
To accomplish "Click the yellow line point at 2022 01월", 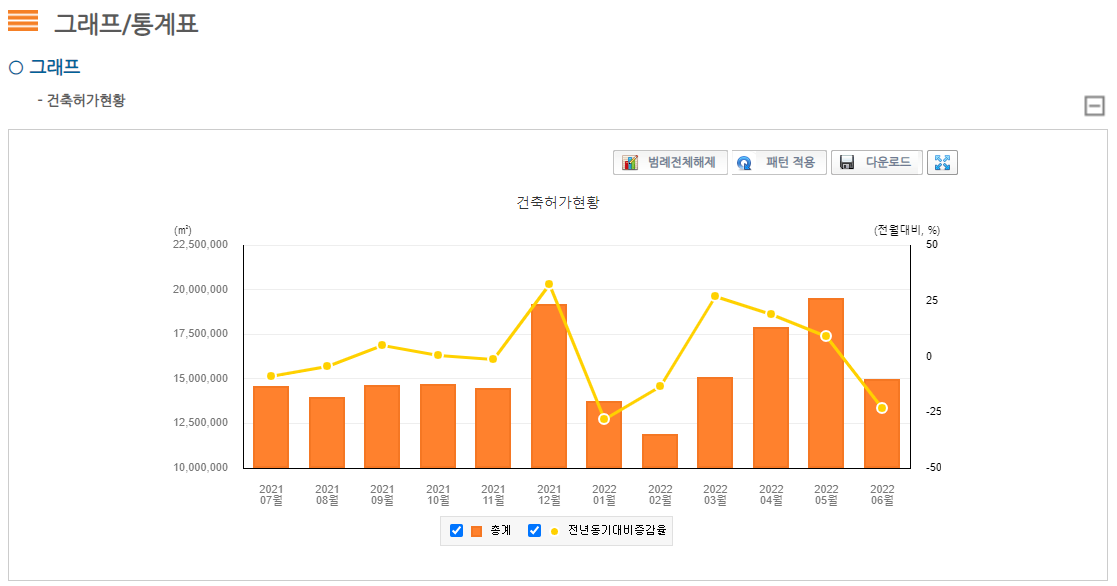I will [604, 419].
